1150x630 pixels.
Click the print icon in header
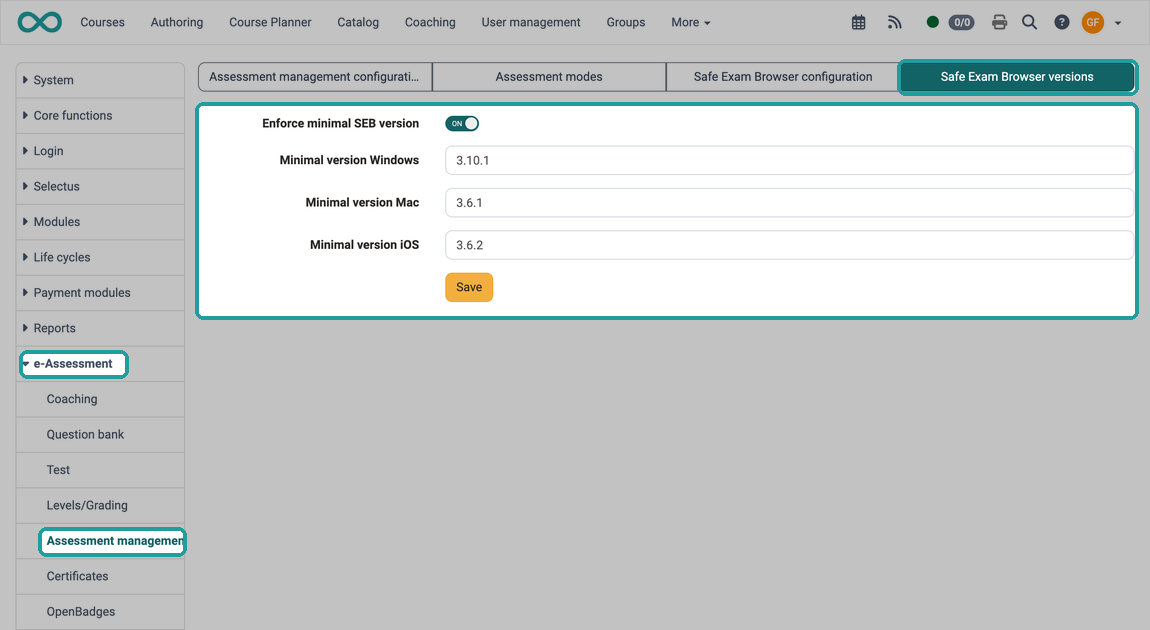999,22
